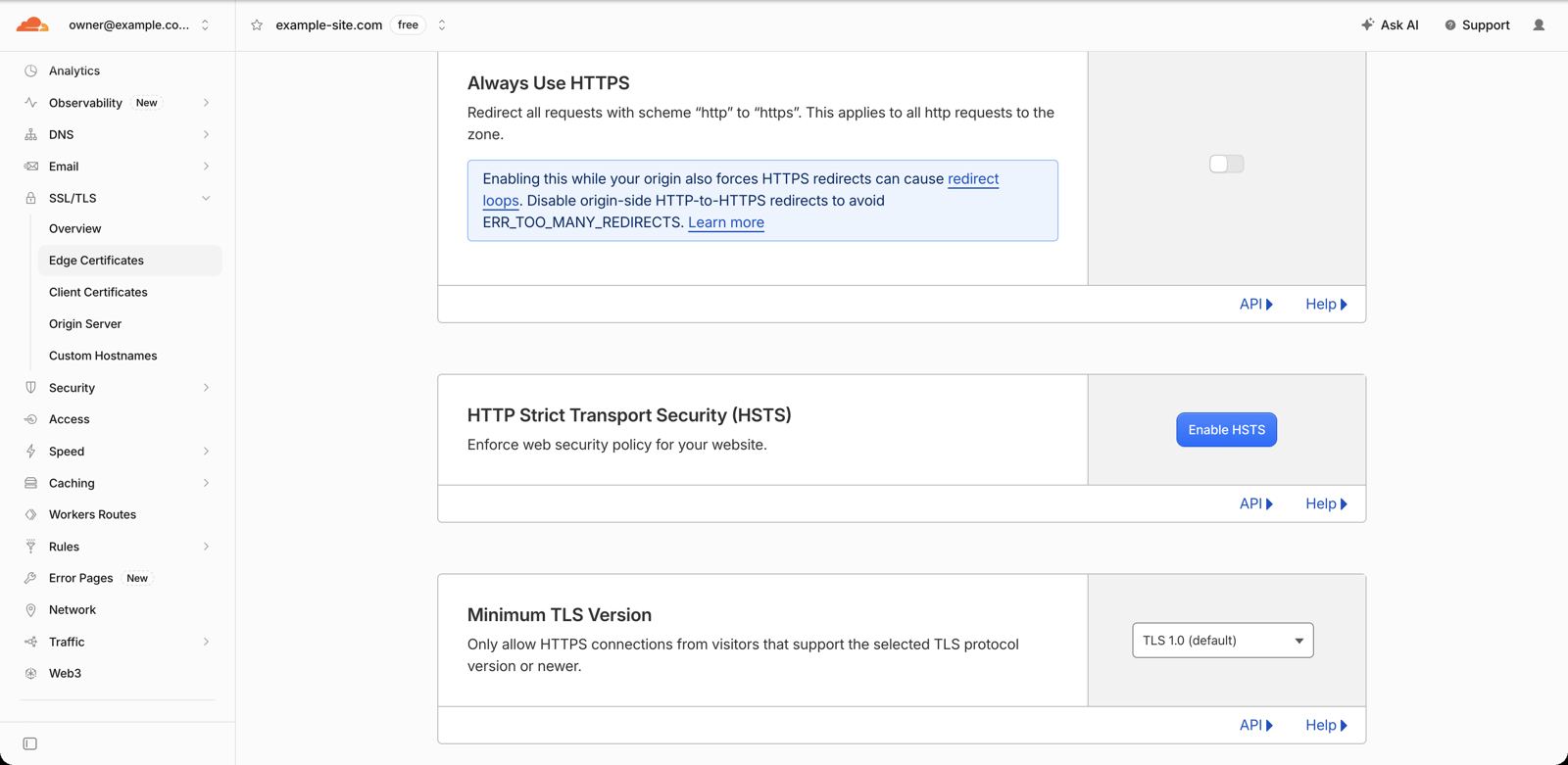Expand the Observability menu chevron
The height and width of the screenshot is (765, 1568).
[x=206, y=103]
